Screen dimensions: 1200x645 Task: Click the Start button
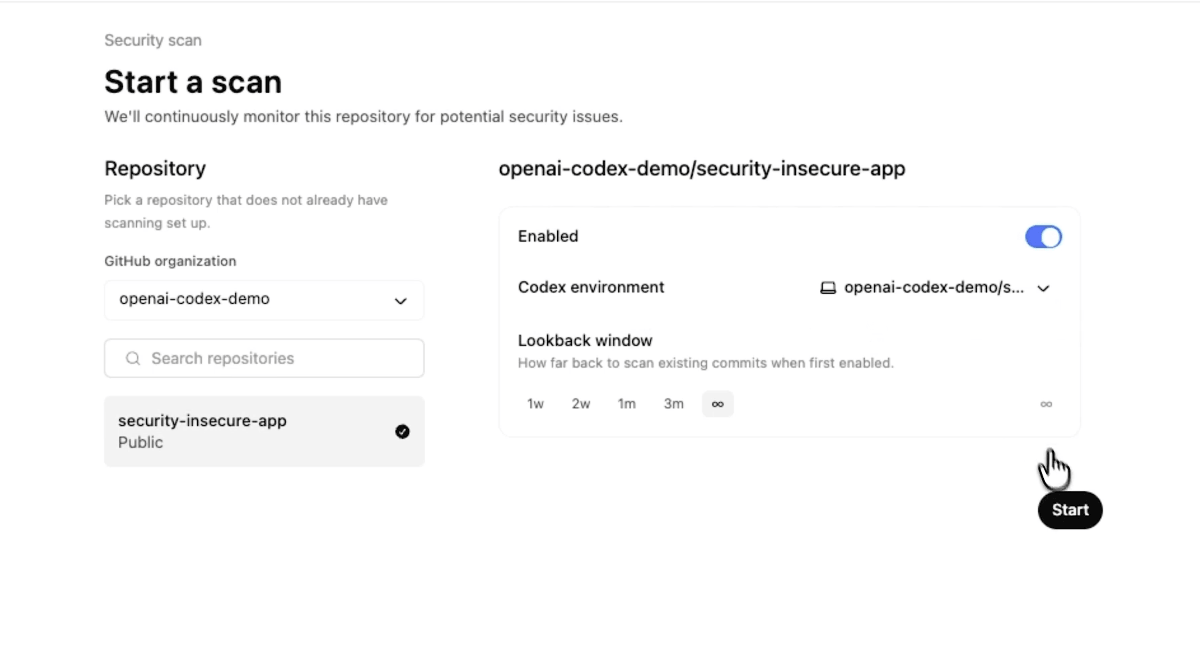click(1069, 510)
